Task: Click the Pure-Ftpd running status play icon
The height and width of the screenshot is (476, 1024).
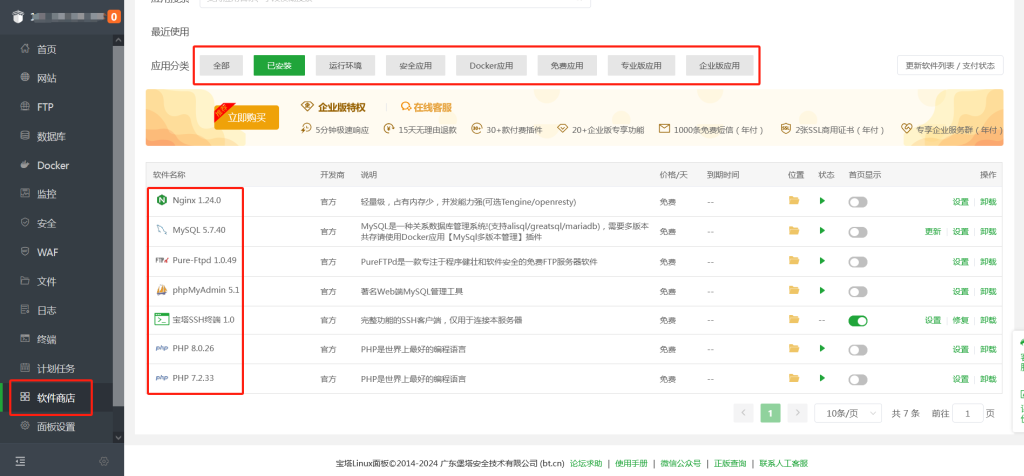Action: coord(822,260)
